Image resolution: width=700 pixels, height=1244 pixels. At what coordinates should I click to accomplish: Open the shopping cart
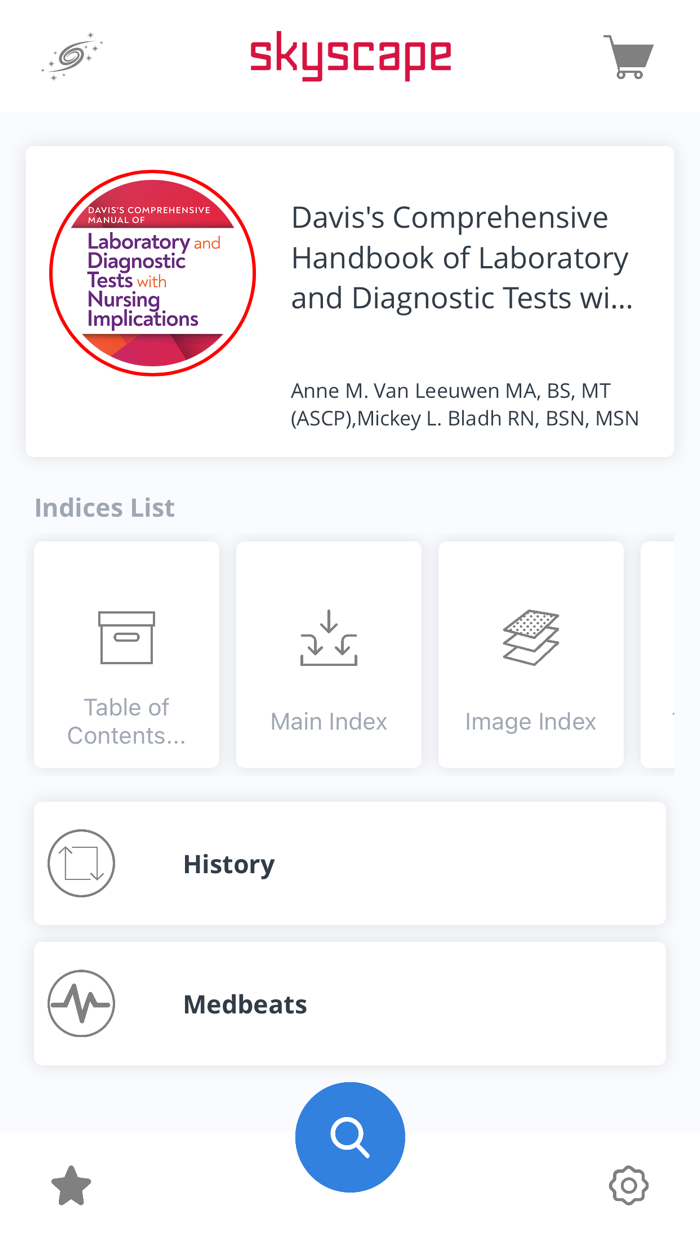[628, 56]
